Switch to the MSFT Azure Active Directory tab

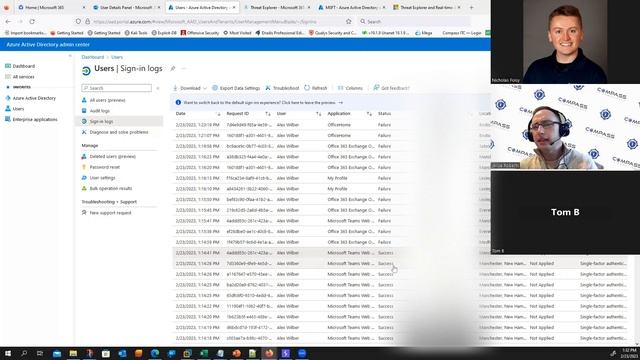351,7
